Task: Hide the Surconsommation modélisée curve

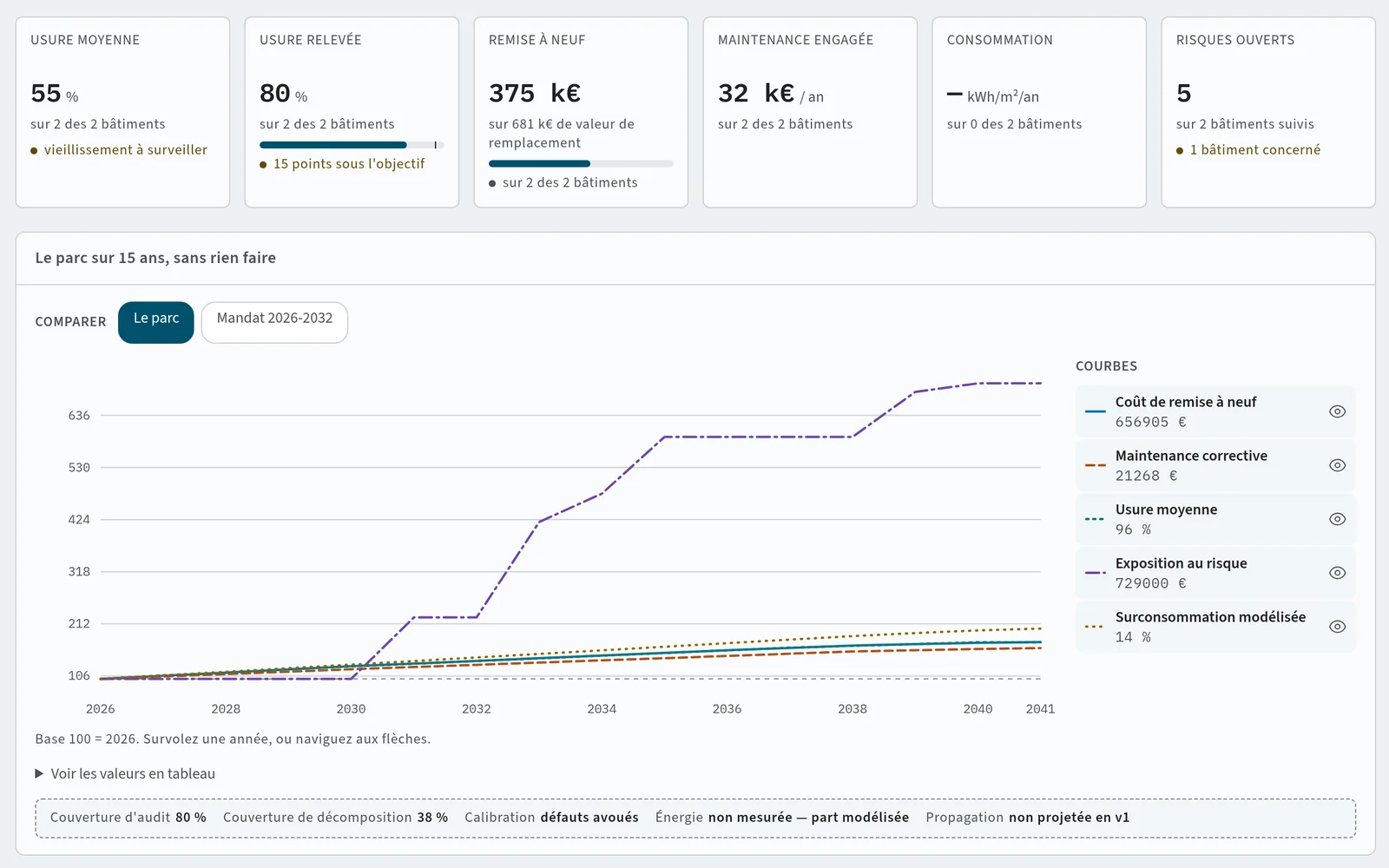Action: [1337, 627]
